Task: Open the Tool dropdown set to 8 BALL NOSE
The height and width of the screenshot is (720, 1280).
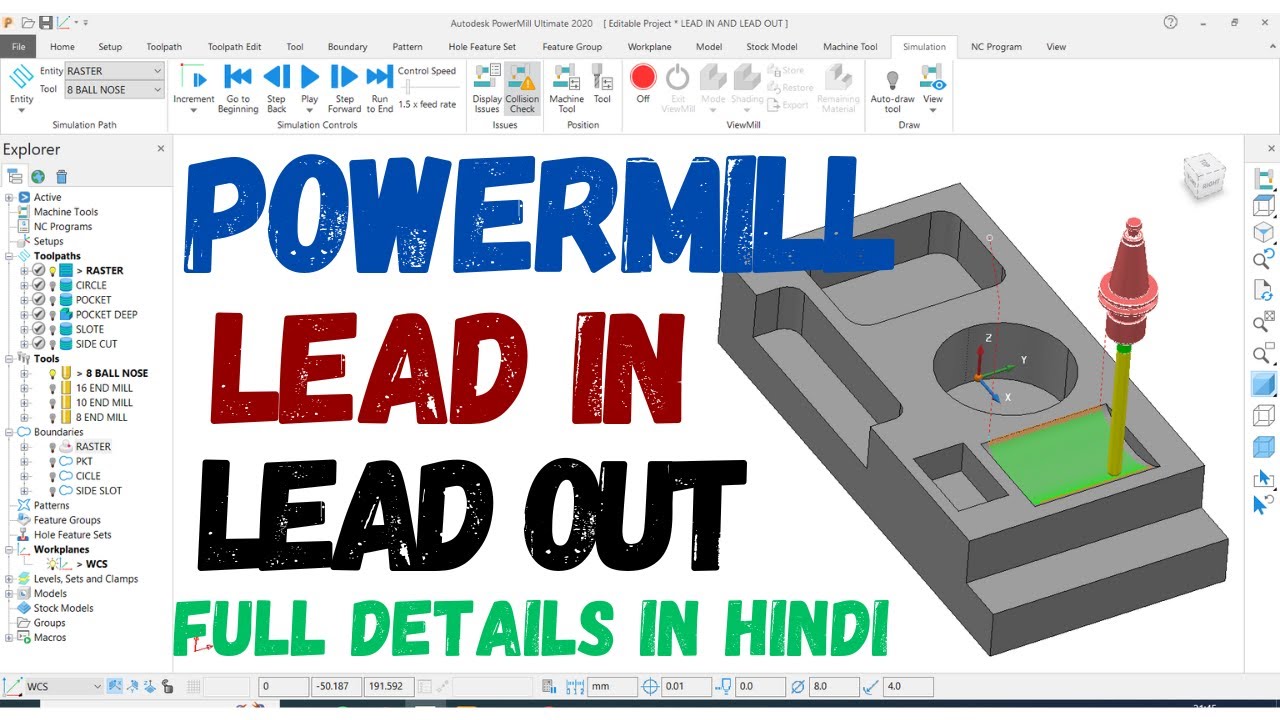Action: 114,90
